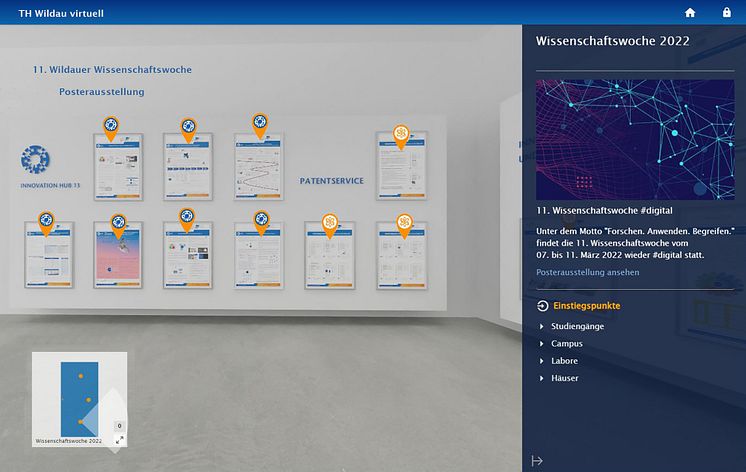Open the Posterausstellung ansehen link
The width and height of the screenshot is (746, 472).
tap(587, 272)
